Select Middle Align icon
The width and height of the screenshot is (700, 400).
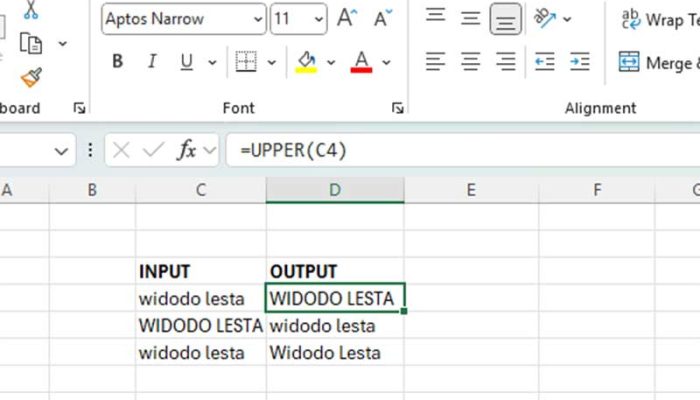click(x=470, y=18)
